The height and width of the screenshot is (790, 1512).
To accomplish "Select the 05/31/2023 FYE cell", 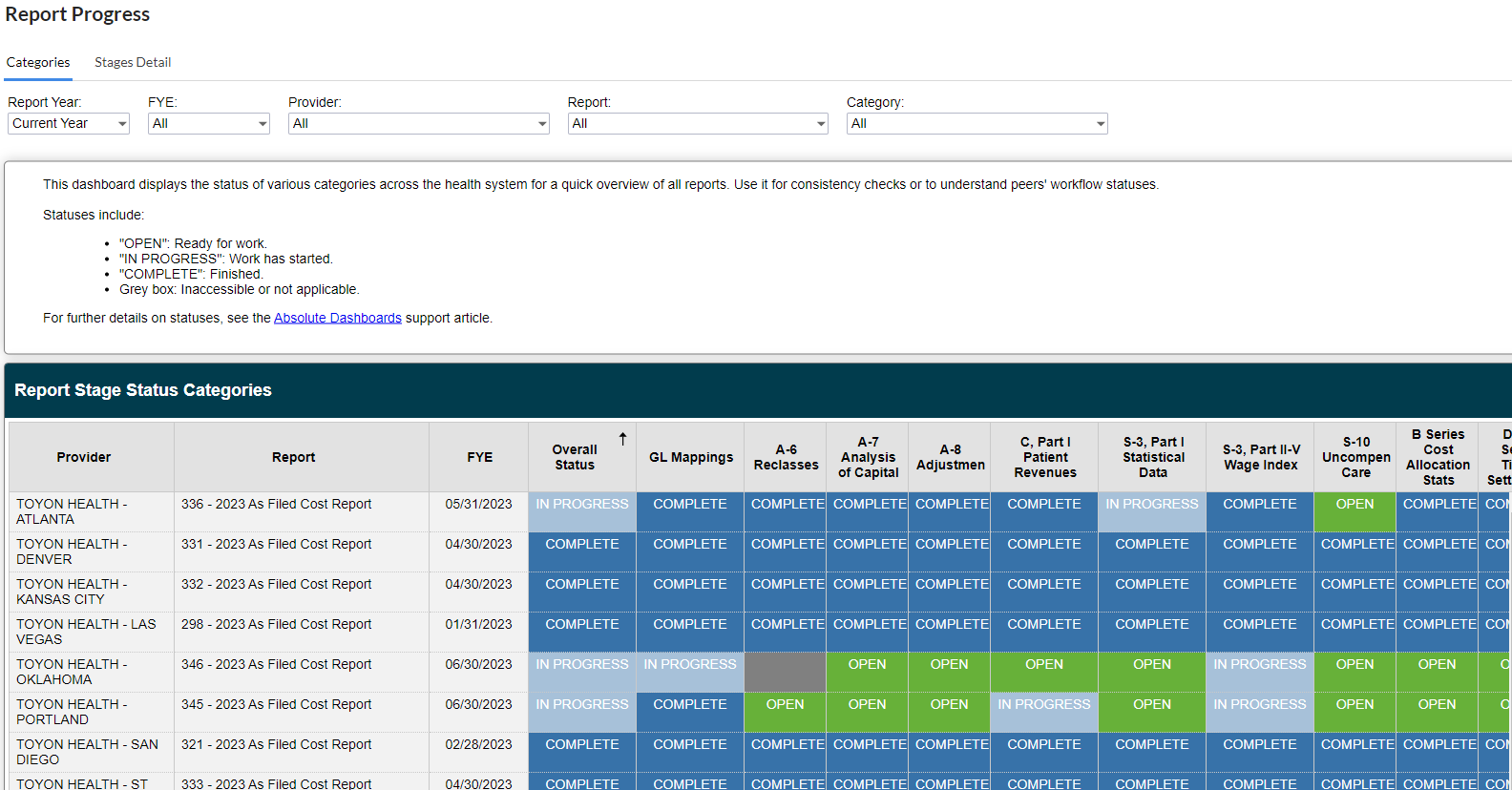I will [479, 511].
